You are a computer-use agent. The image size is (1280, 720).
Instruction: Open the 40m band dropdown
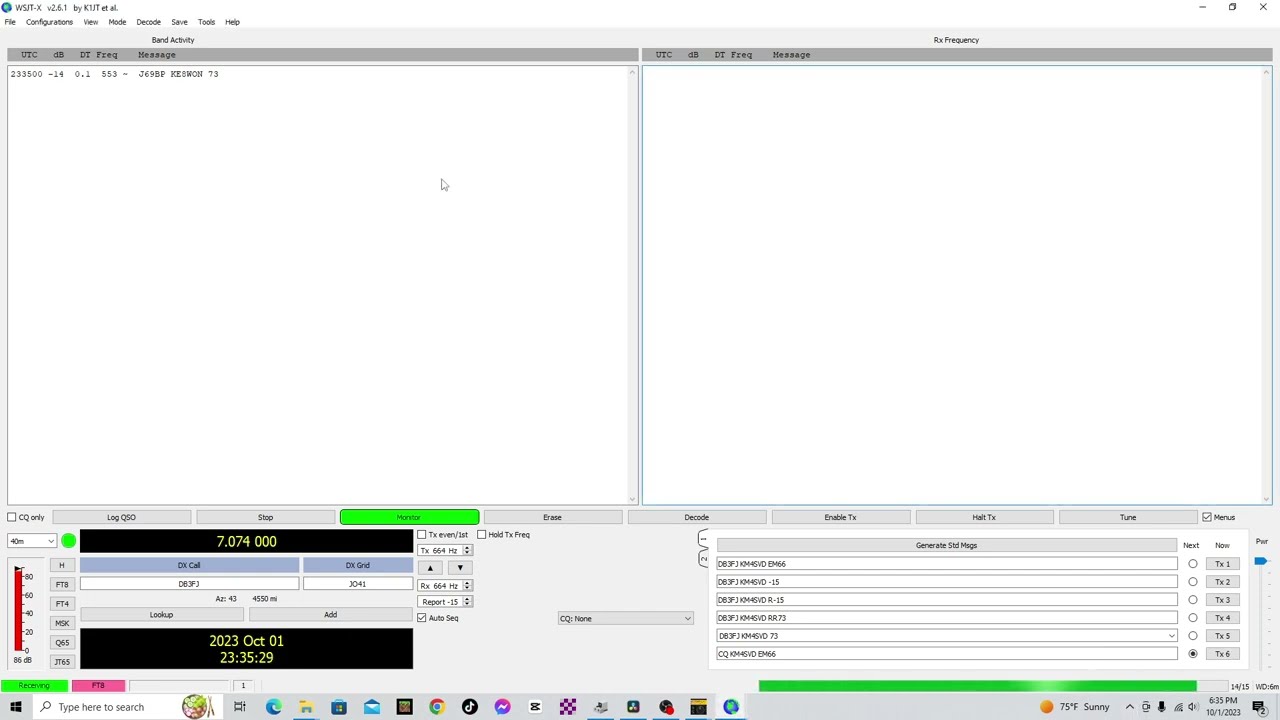(32, 541)
